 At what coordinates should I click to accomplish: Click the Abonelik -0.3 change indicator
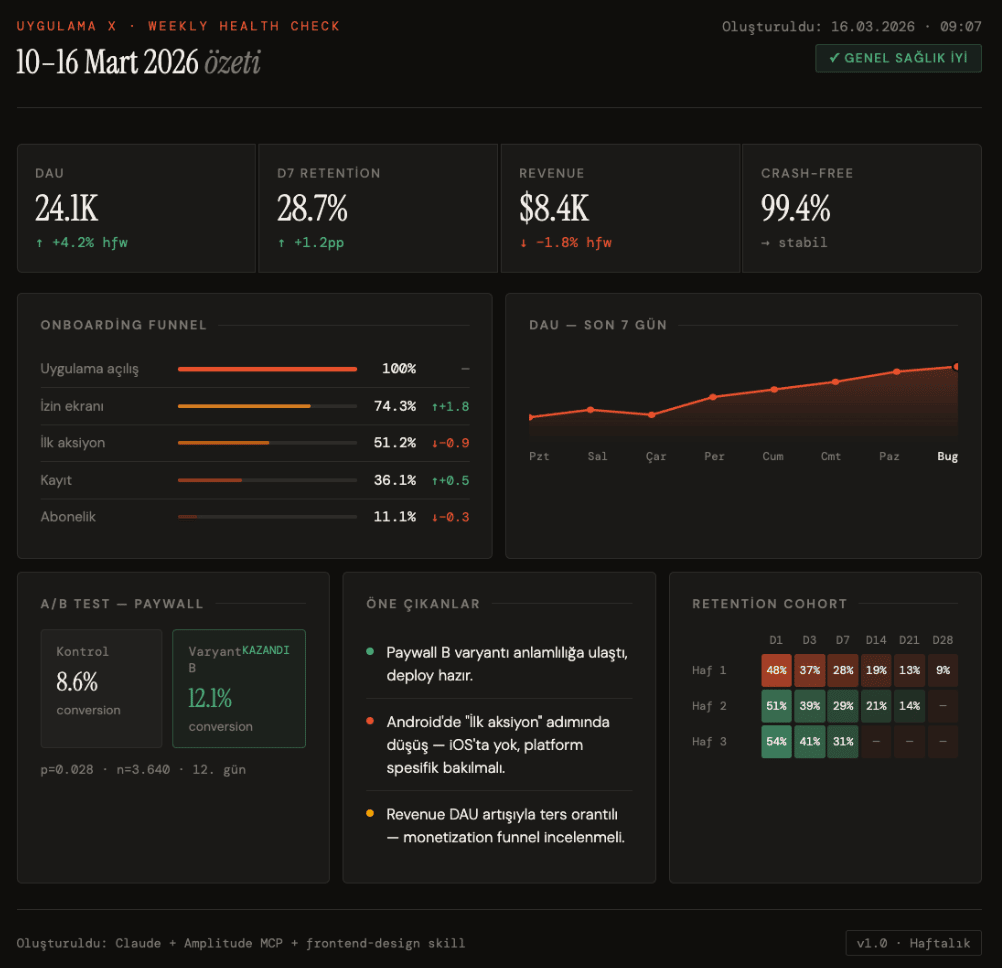pos(450,517)
